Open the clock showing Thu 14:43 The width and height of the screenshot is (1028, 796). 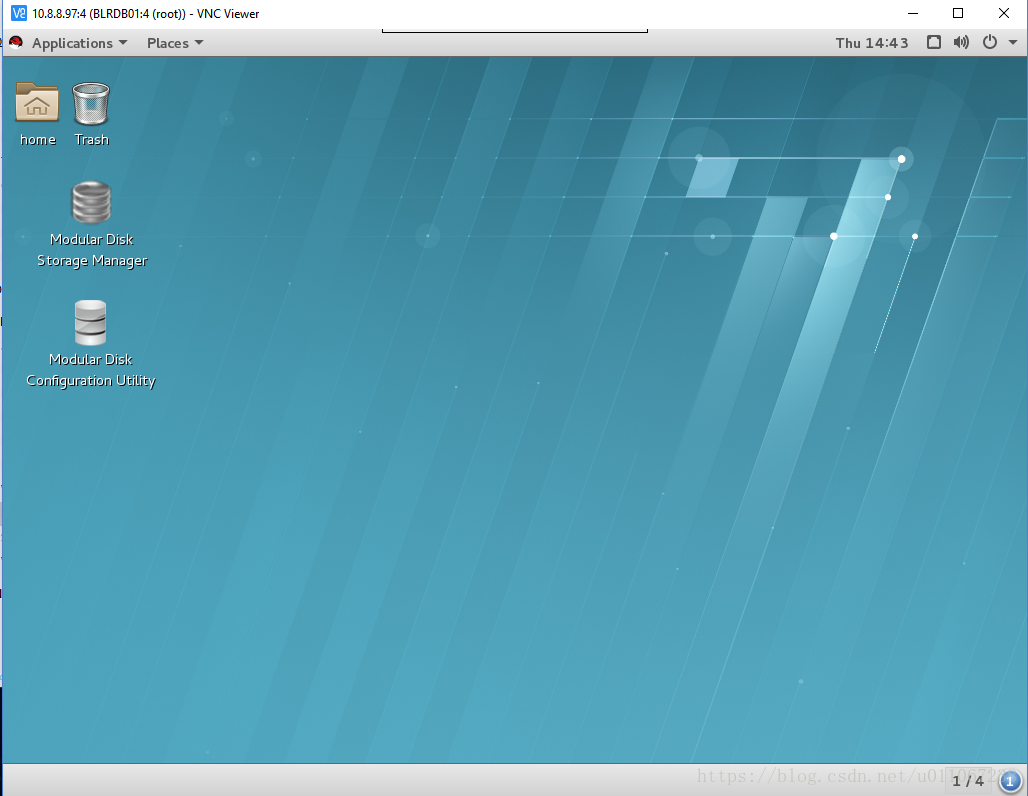click(872, 43)
